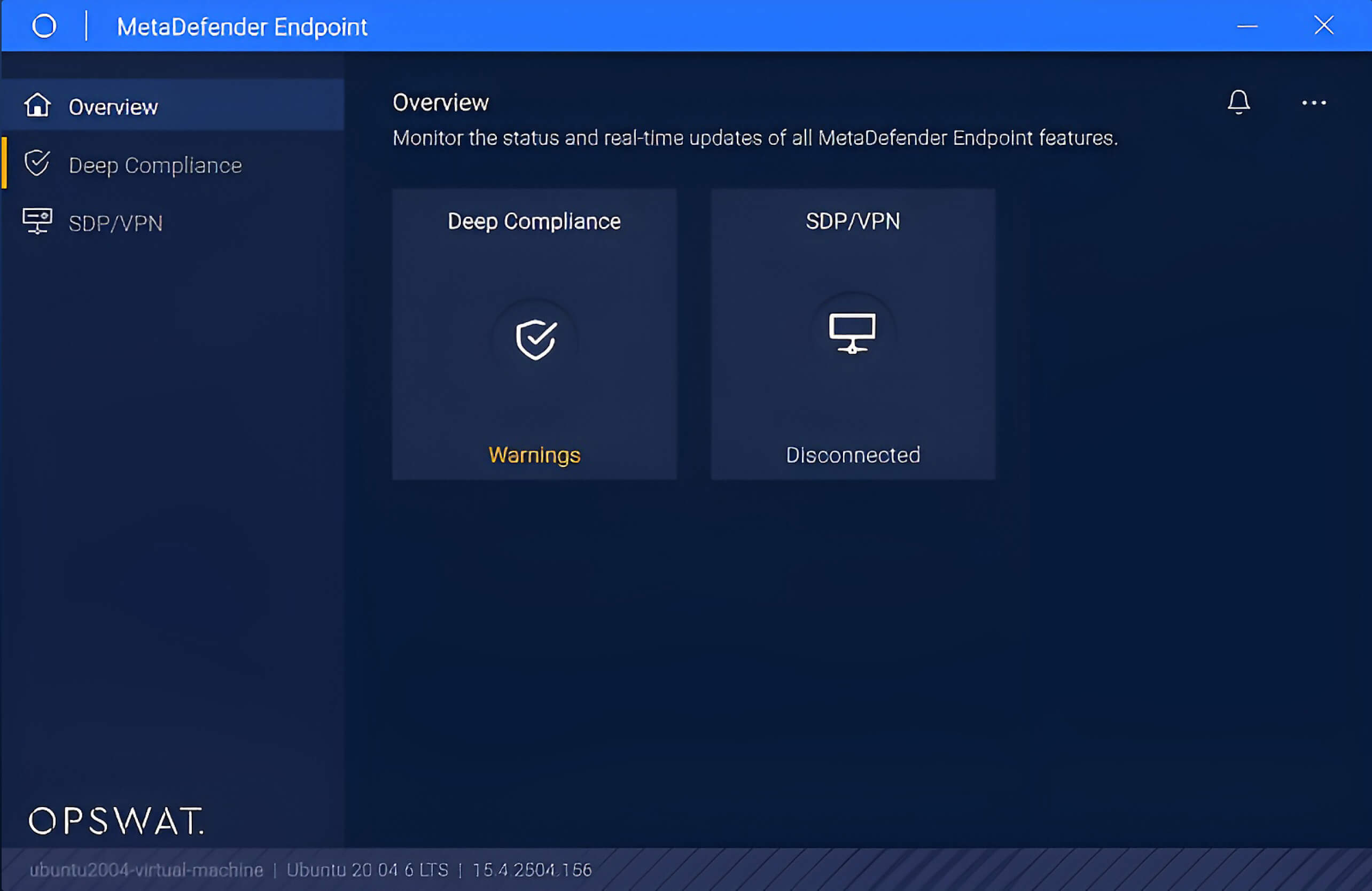
Task: Click the monitor icon on SDP/VPN card
Action: point(852,333)
